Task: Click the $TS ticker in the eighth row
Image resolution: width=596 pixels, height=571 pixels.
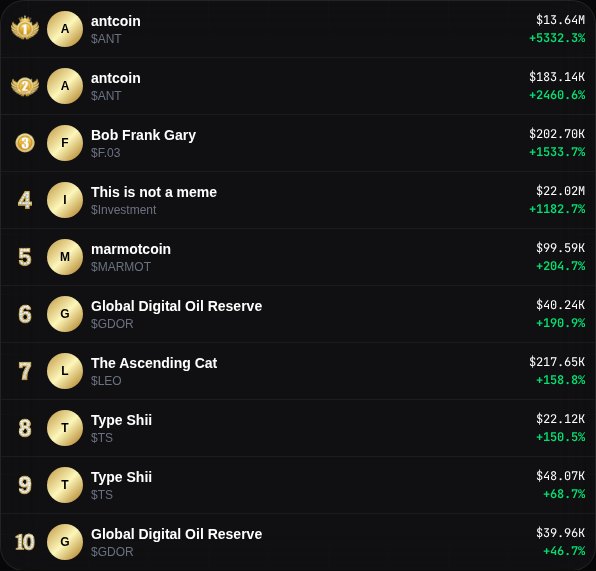Action: [102, 438]
